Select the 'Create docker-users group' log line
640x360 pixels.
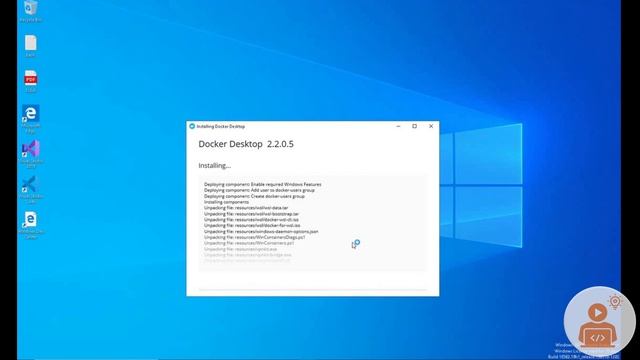click(254, 196)
